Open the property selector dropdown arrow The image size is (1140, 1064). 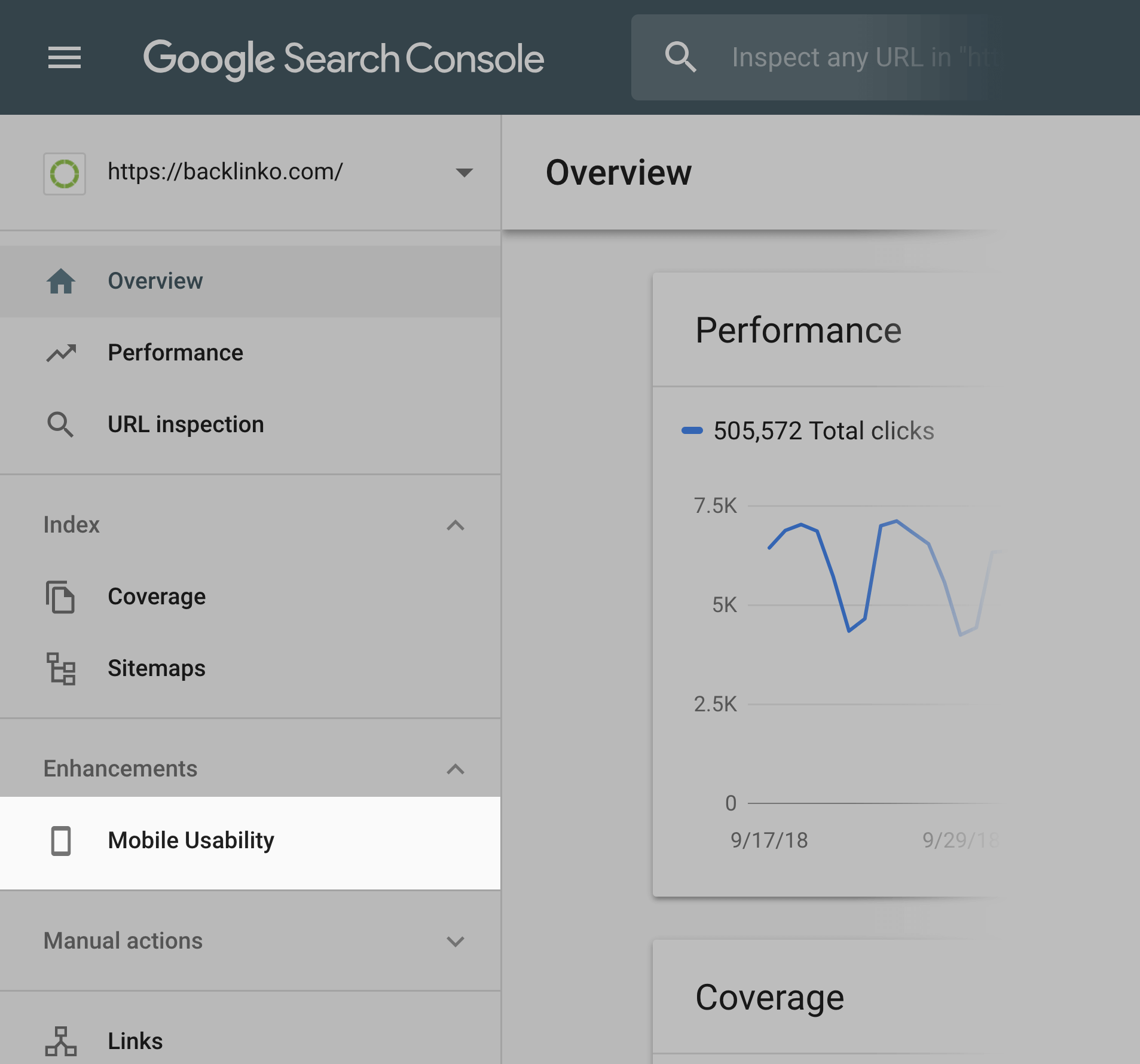[x=464, y=173]
